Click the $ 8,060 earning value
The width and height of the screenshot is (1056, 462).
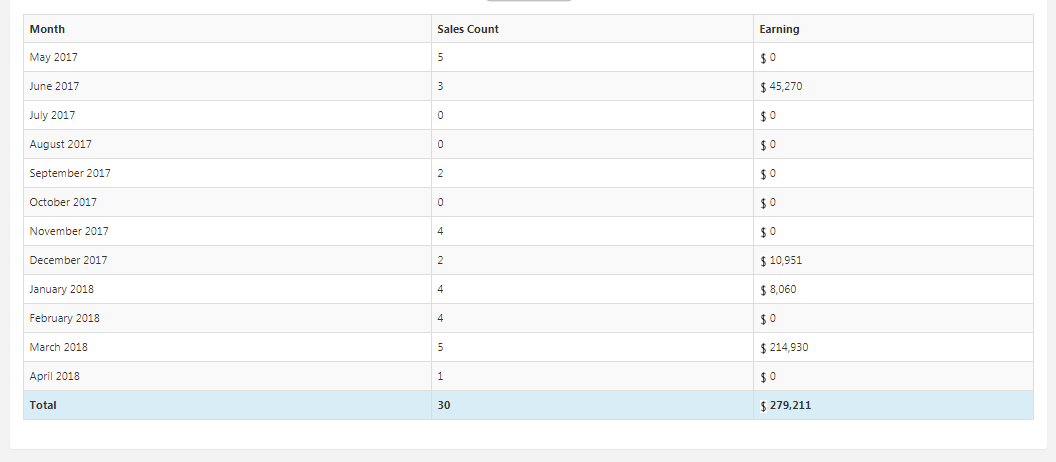click(778, 289)
